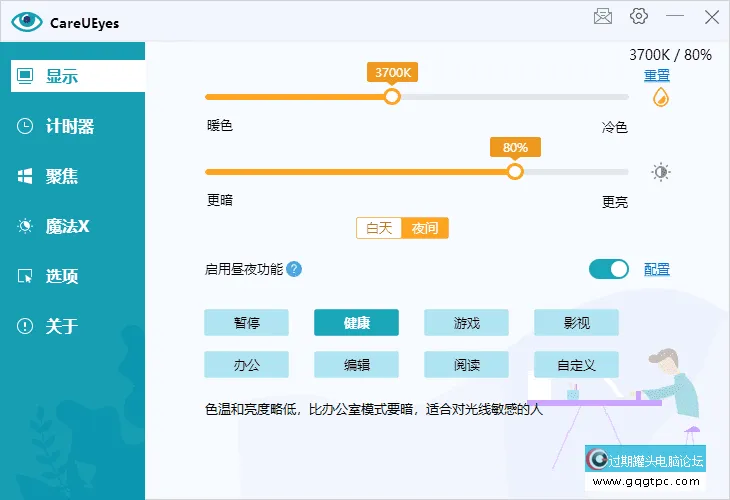Click the 重置 reset link
The width and height of the screenshot is (730, 500).
657,75
